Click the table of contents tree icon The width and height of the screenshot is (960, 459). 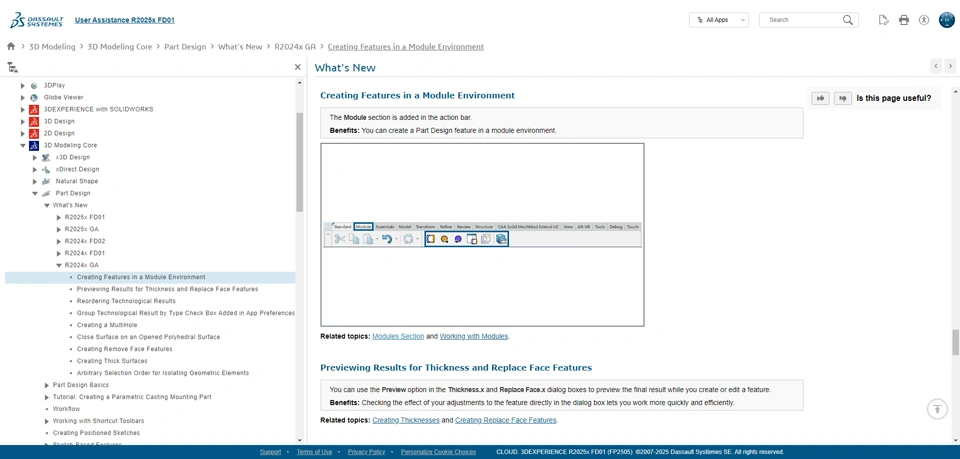(13, 67)
